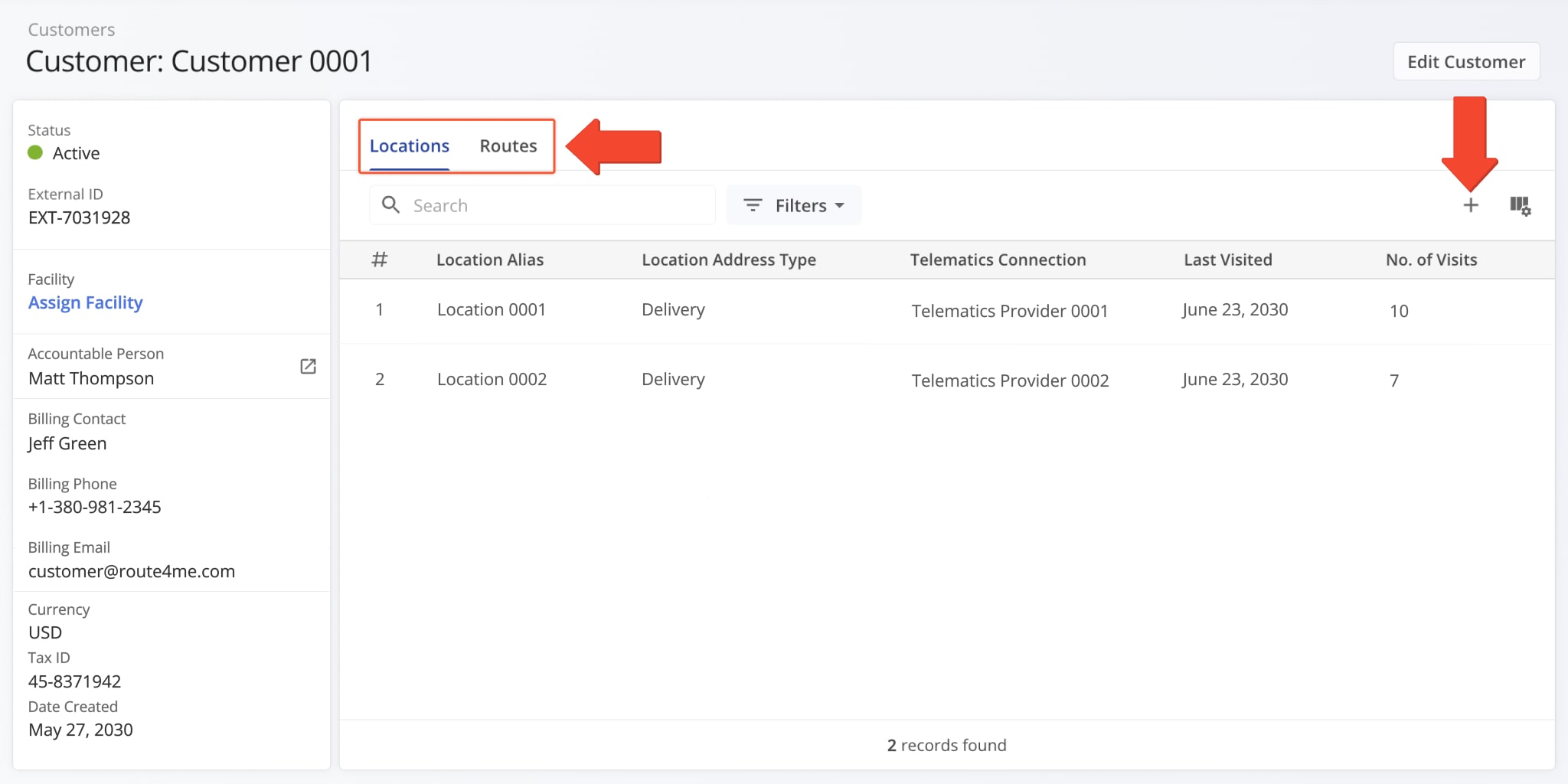Click External ID EXT-7031928
Screen dimensions: 1568x784
[x=79, y=217]
